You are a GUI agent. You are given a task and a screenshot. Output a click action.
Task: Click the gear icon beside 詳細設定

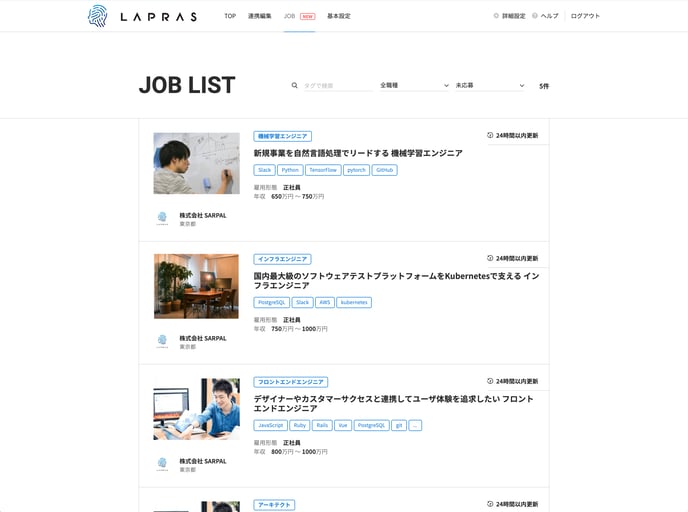(x=496, y=16)
